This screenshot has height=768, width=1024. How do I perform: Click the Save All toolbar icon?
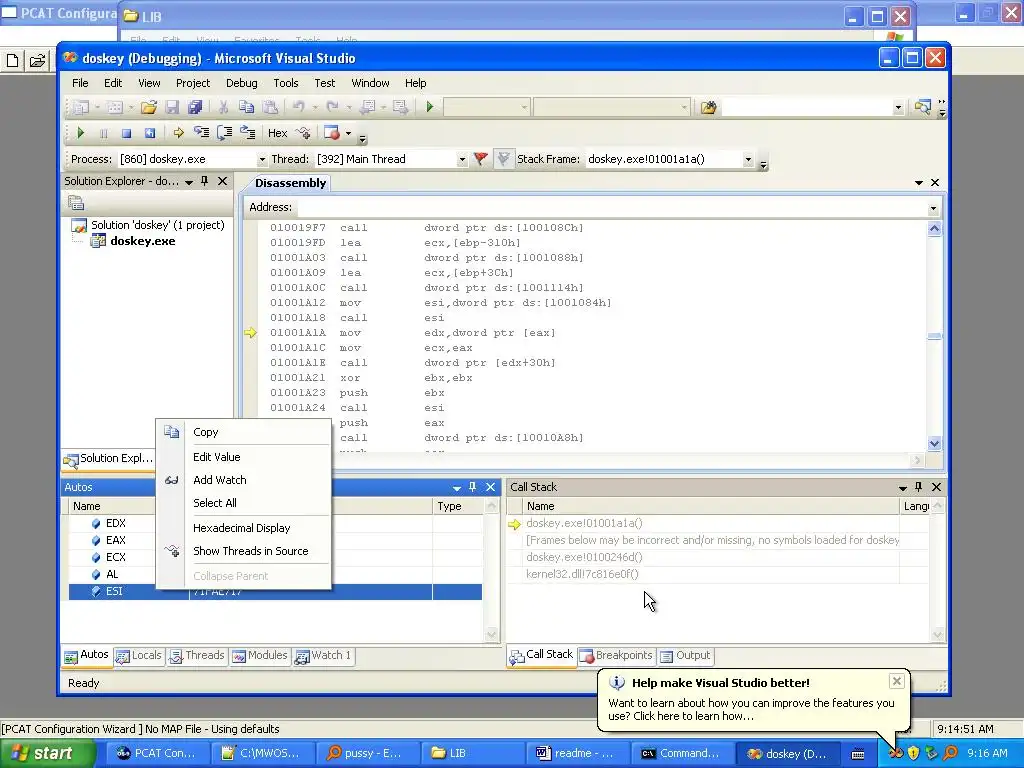195,107
